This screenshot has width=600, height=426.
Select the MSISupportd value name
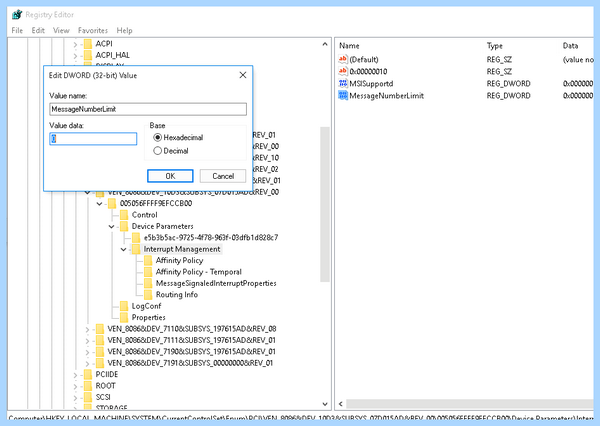tap(371, 83)
